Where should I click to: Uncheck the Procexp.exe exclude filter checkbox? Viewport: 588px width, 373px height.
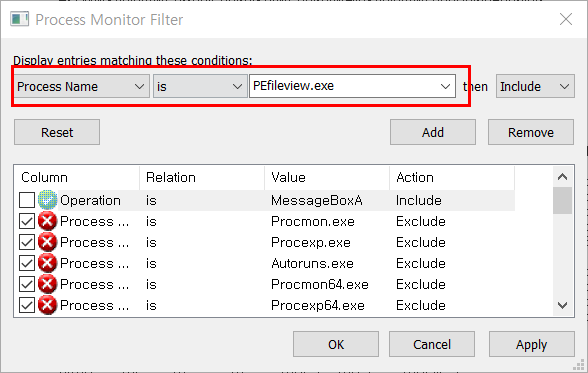pyautogui.click(x=27, y=242)
